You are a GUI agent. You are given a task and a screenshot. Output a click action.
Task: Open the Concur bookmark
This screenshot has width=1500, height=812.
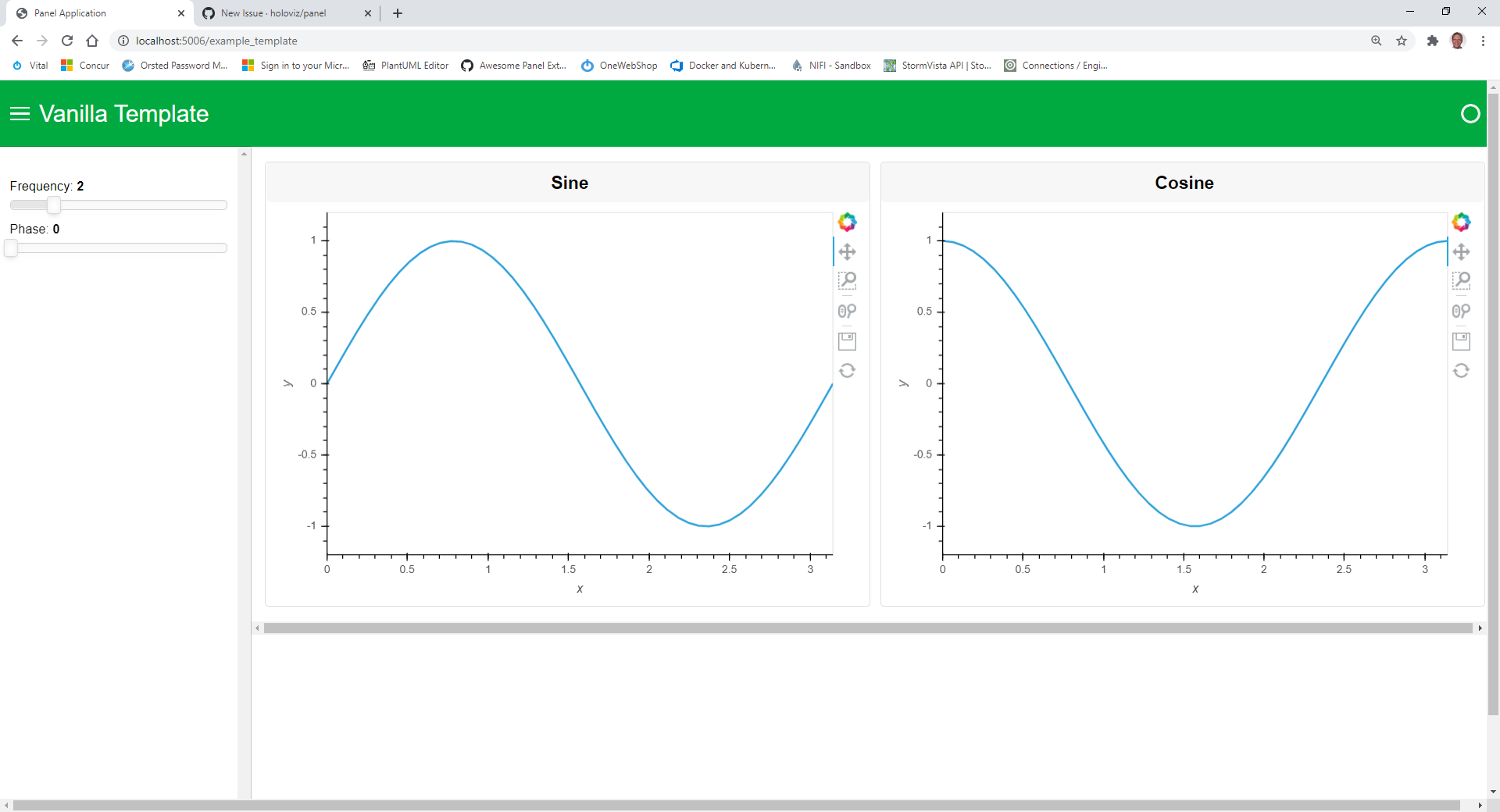[x=85, y=66]
